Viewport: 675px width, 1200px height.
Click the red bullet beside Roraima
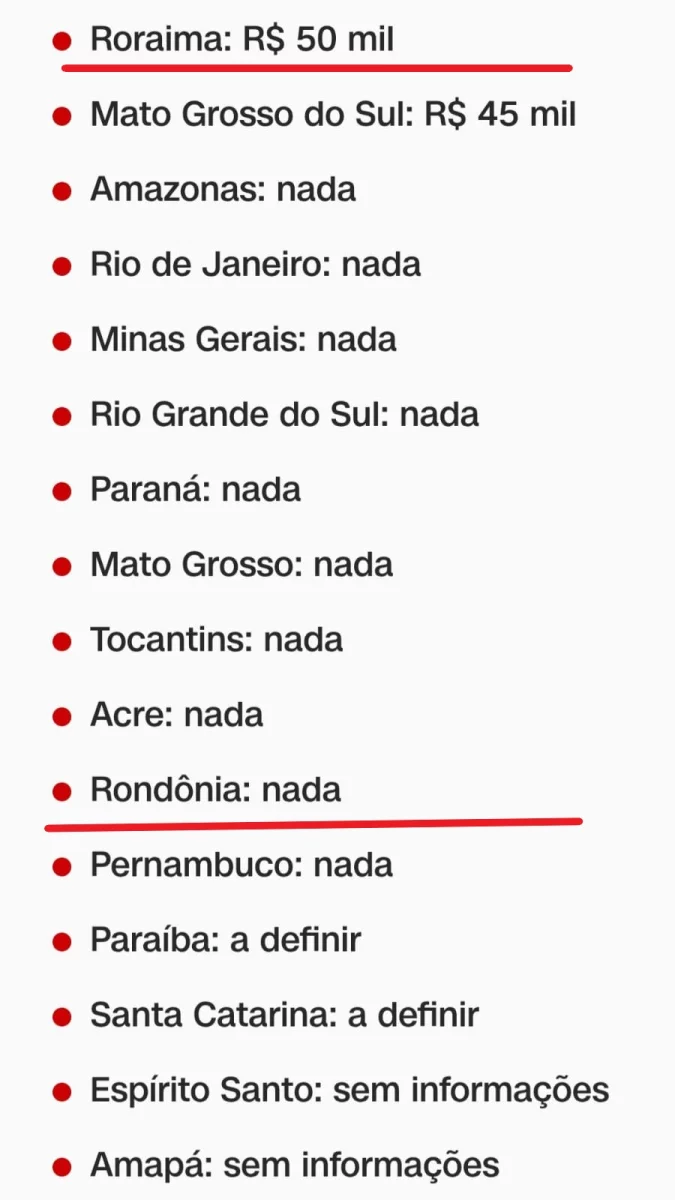(62, 42)
